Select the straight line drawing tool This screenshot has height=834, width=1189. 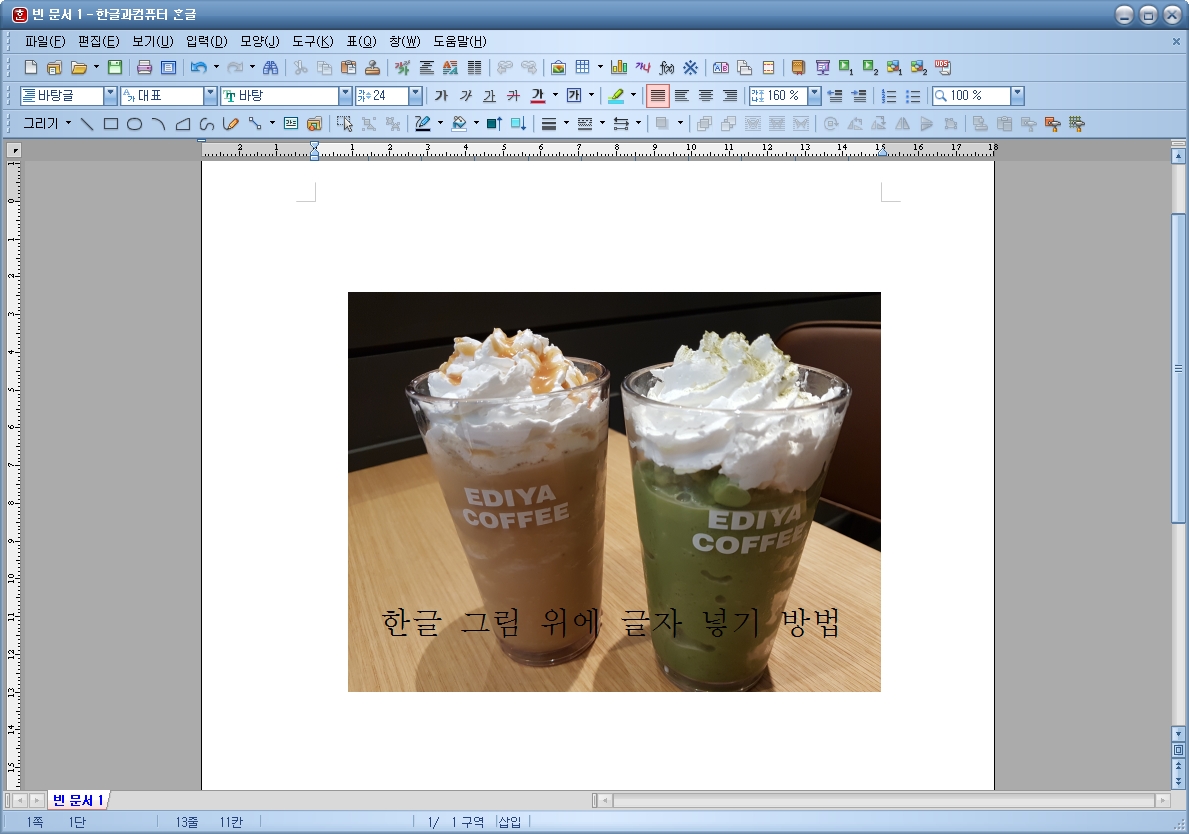86,124
